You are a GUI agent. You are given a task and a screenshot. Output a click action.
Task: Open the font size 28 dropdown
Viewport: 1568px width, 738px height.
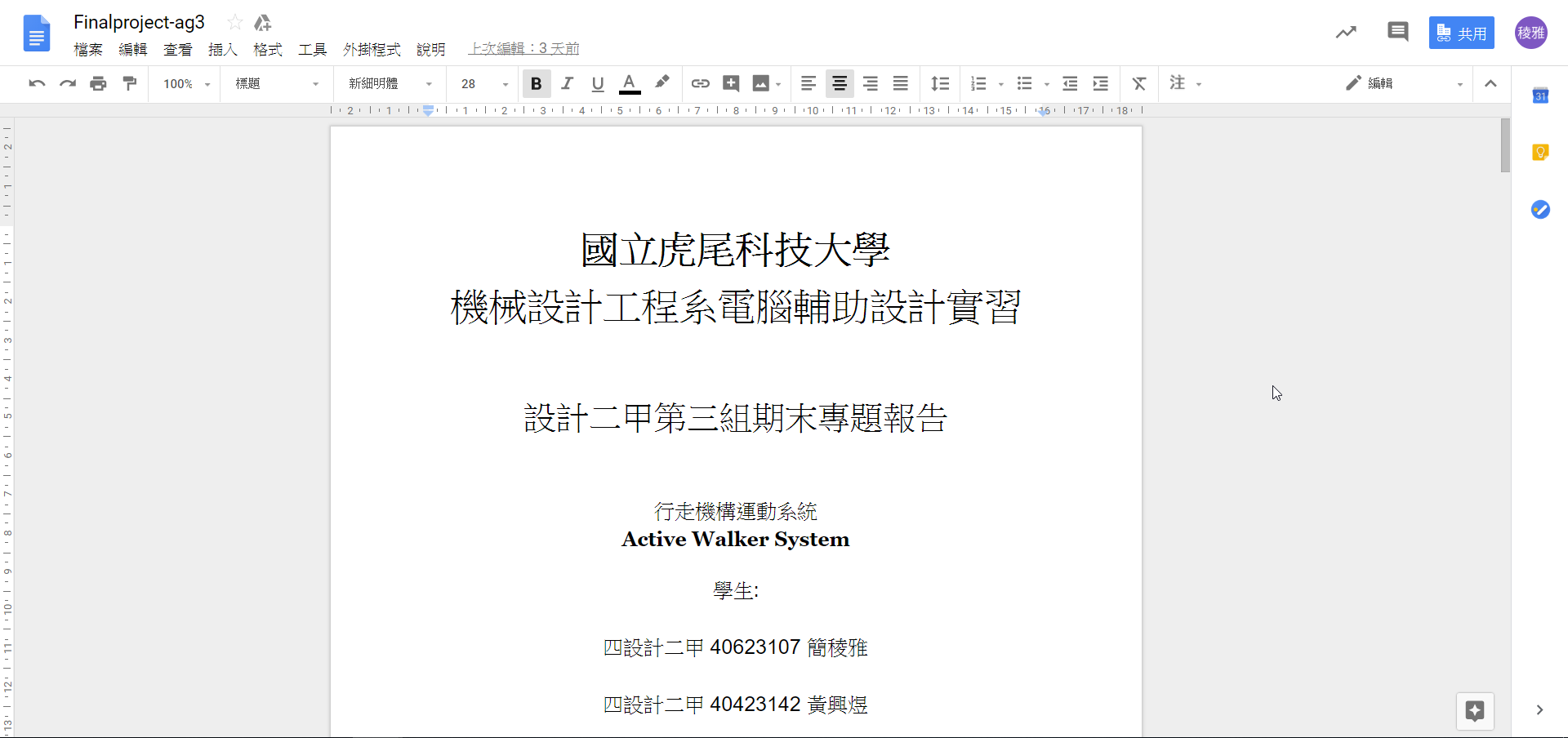484,83
